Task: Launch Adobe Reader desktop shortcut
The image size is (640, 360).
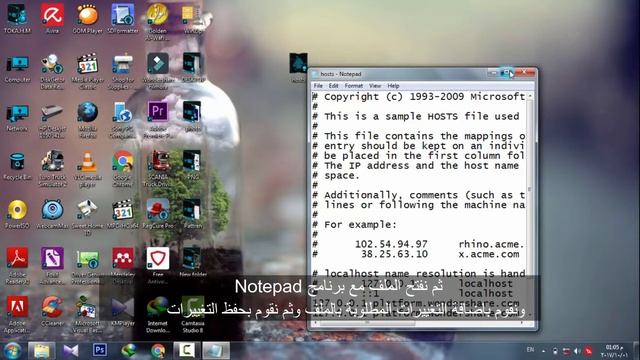Action: point(17,265)
